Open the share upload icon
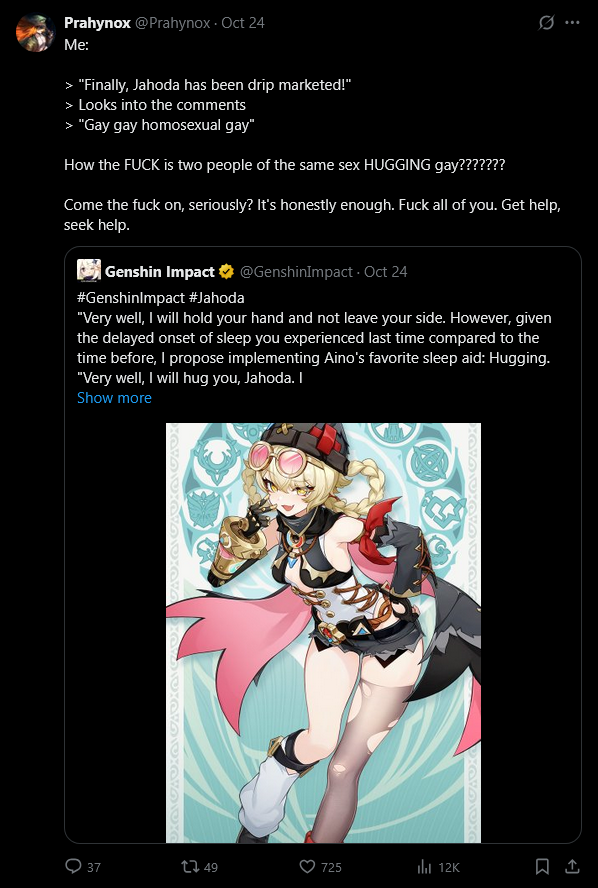This screenshot has width=598, height=888. click(x=572, y=866)
